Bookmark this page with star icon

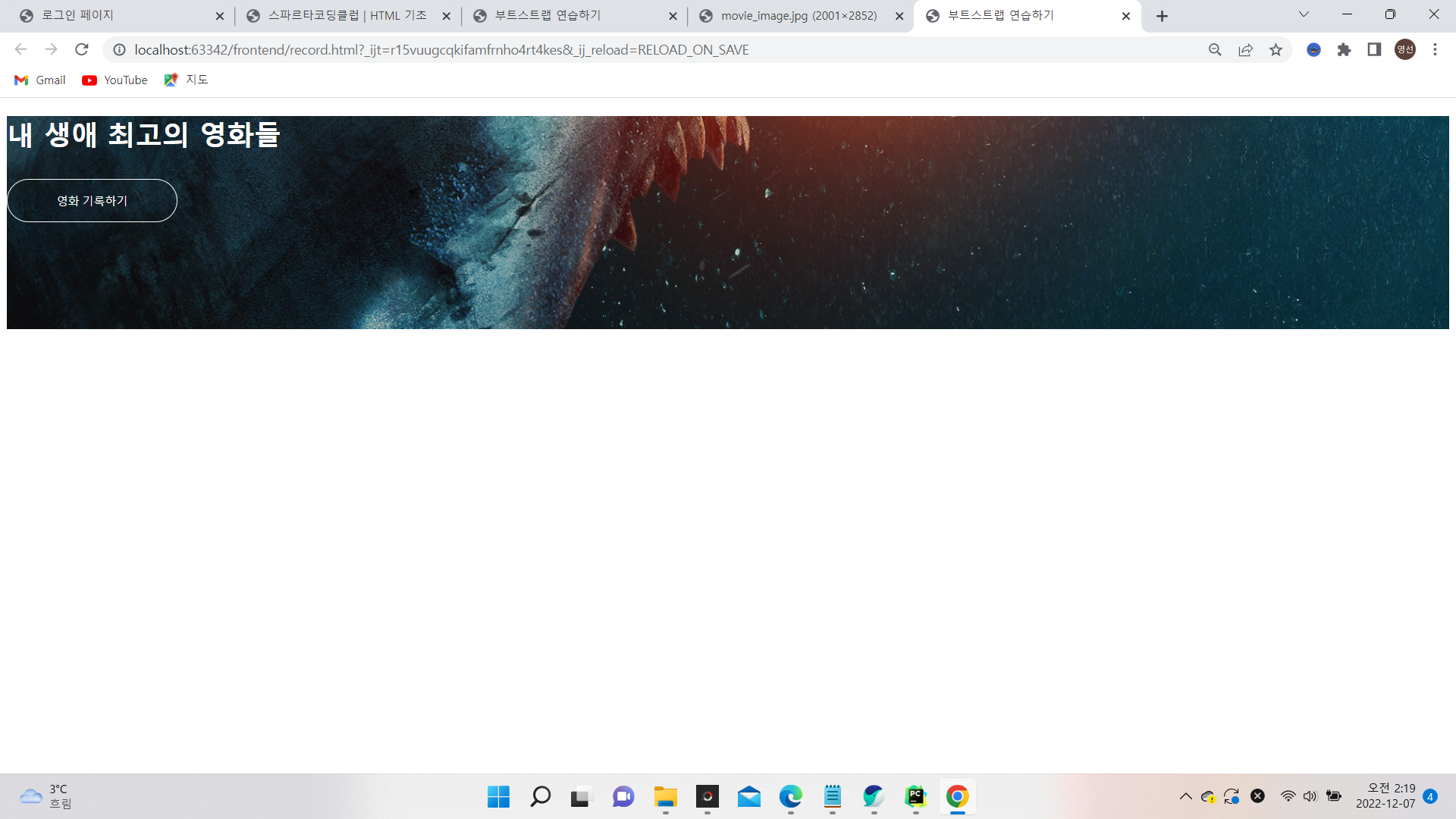point(1276,49)
